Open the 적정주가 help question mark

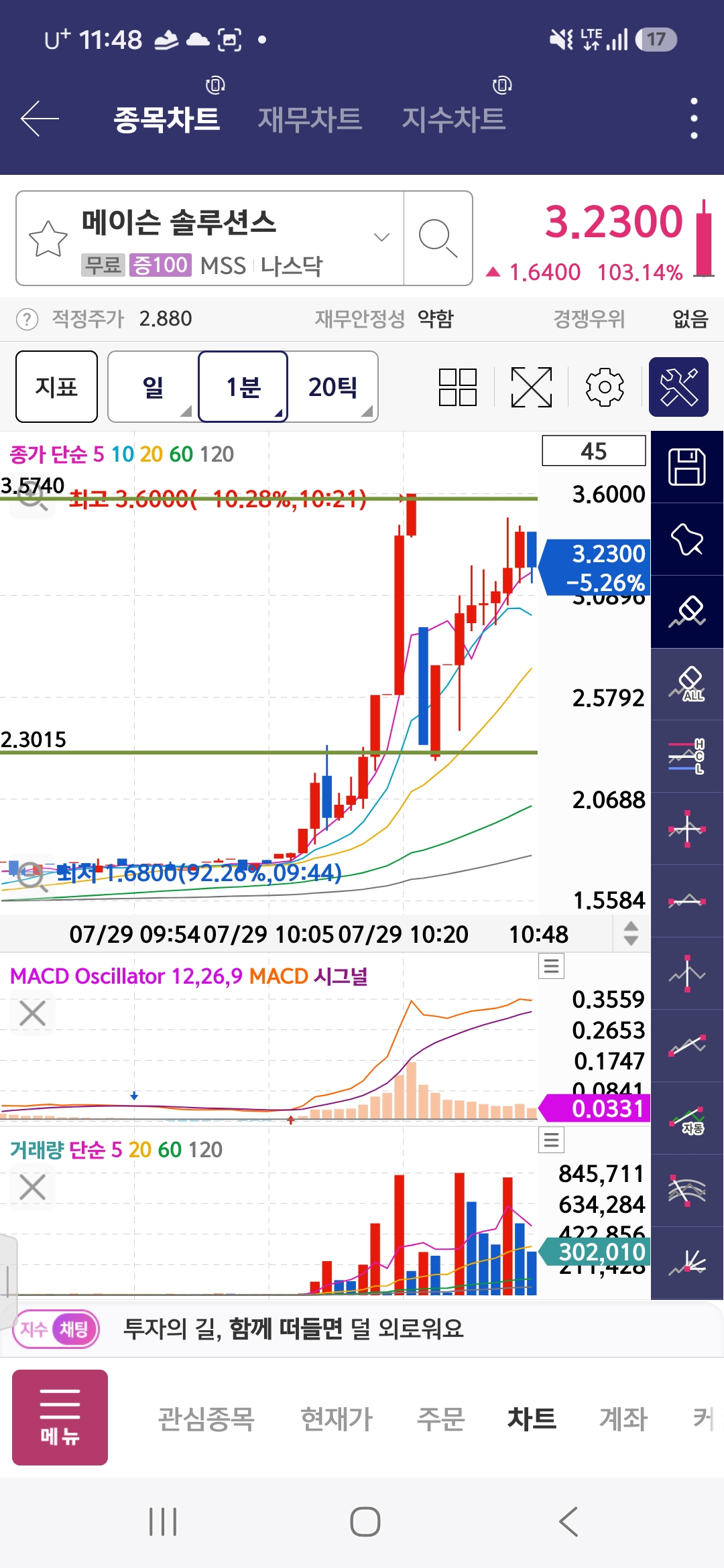pyautogui.click(x=27, y=319)
